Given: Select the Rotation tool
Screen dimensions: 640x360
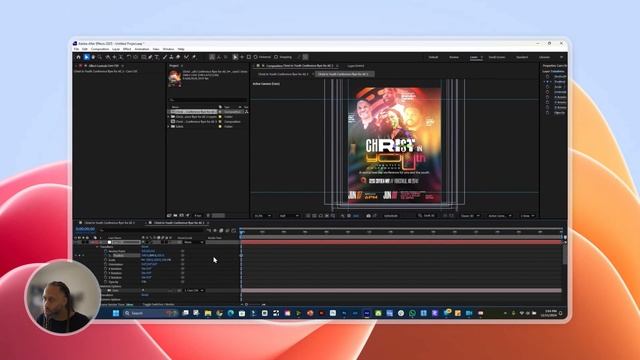Looking at the screenshot, I should pos(129,57).
